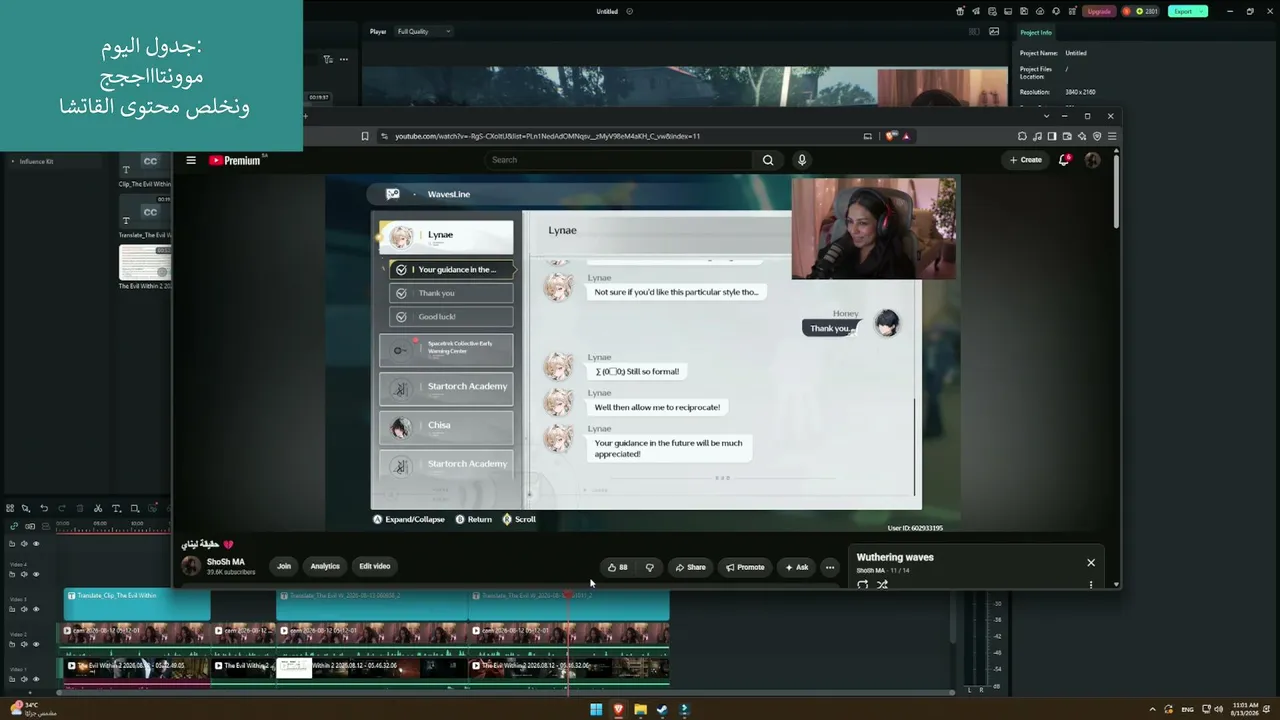Open the browser's main menu icon

click(x=1112, y=136)
